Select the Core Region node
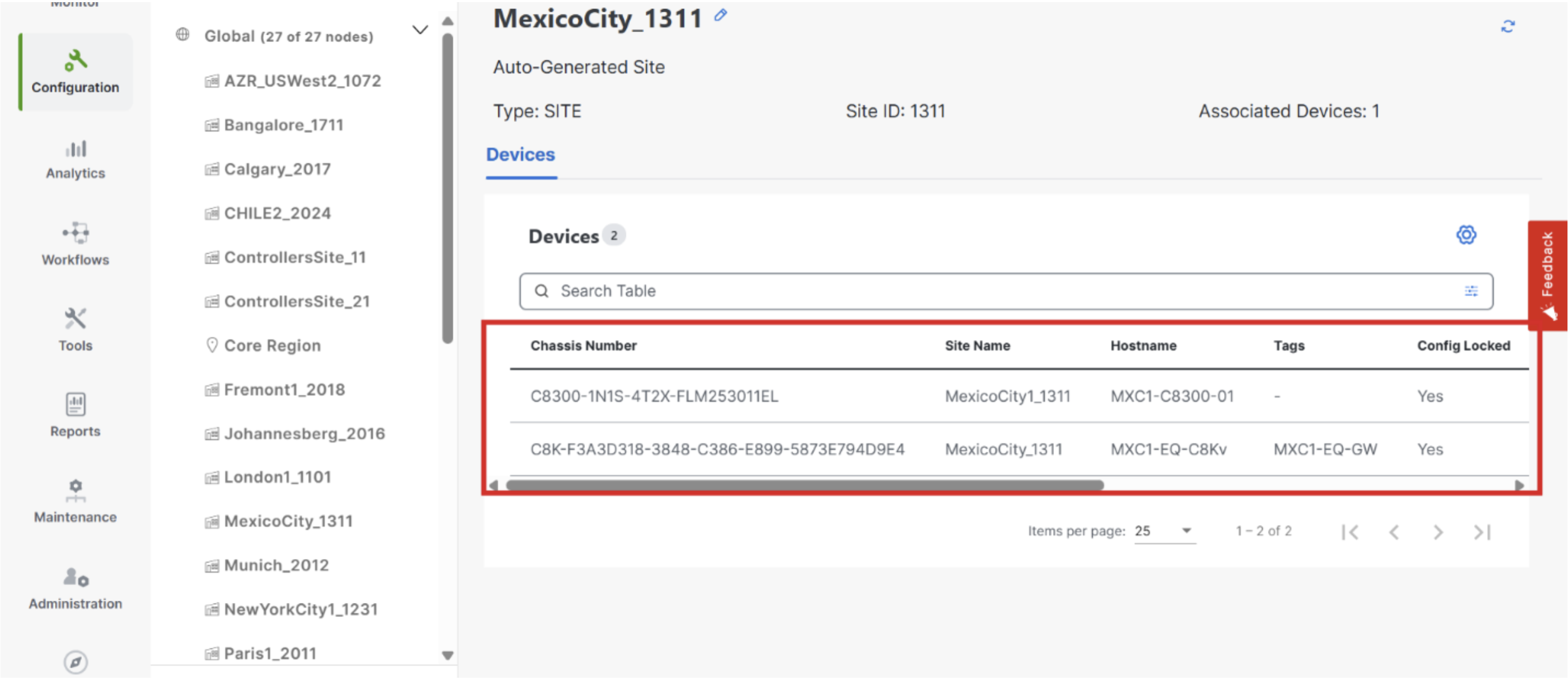Image resolution: width=1568 pixels, height=681 pixels. click(x=272, y=345)
